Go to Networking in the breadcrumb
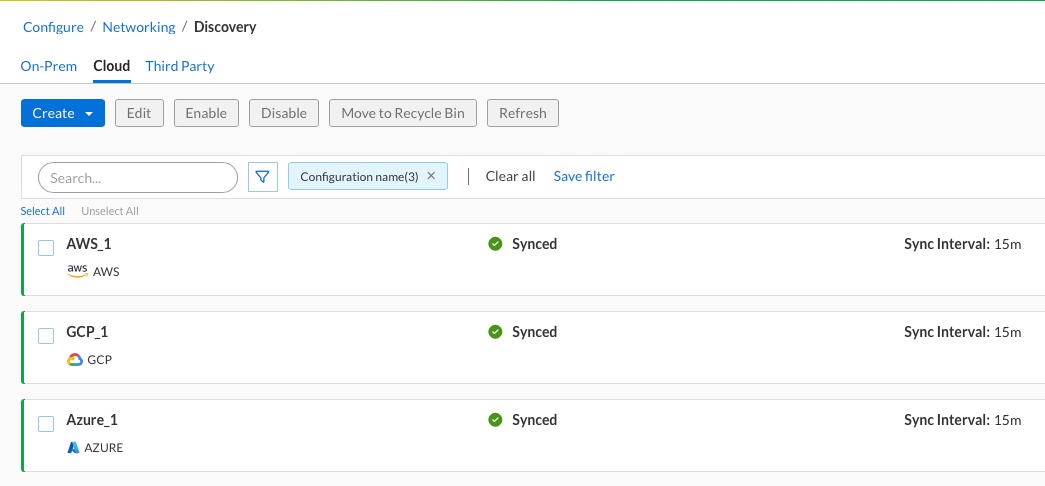 coord(139,27)
